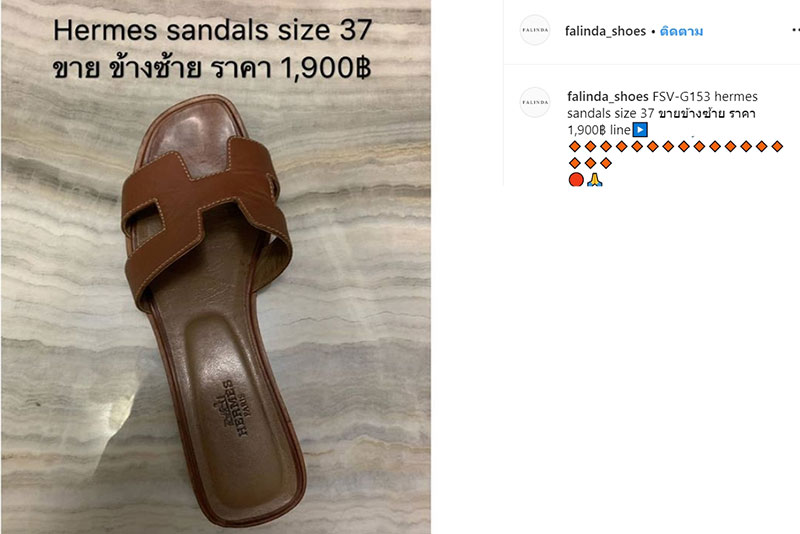Click the red circle emoji
The image size is (800, 534).
576,180
